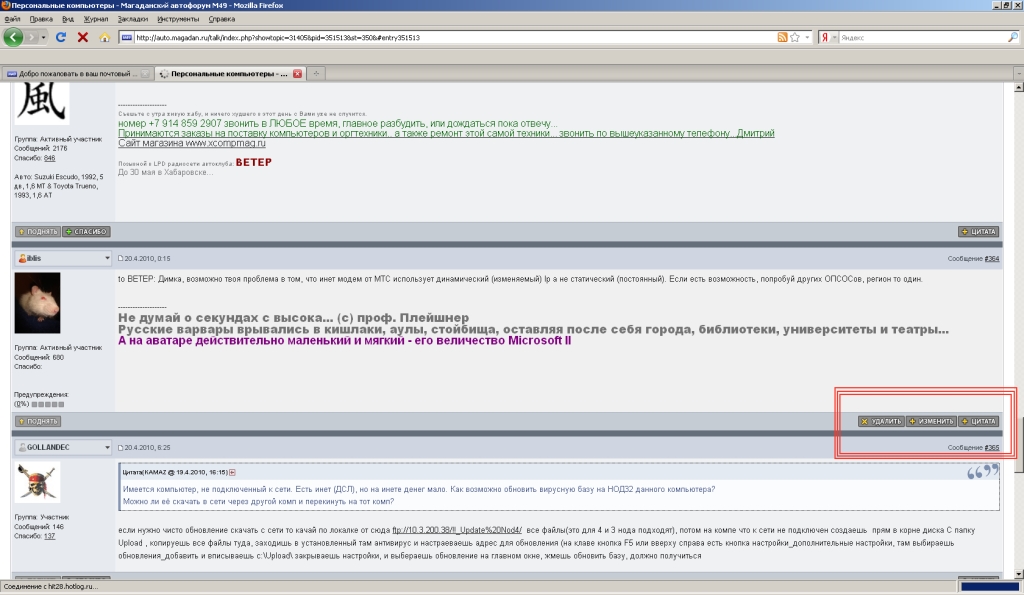1024x595 pixels.
Task: Open a new tab with plus button
Action: click(x=315, y=74)
